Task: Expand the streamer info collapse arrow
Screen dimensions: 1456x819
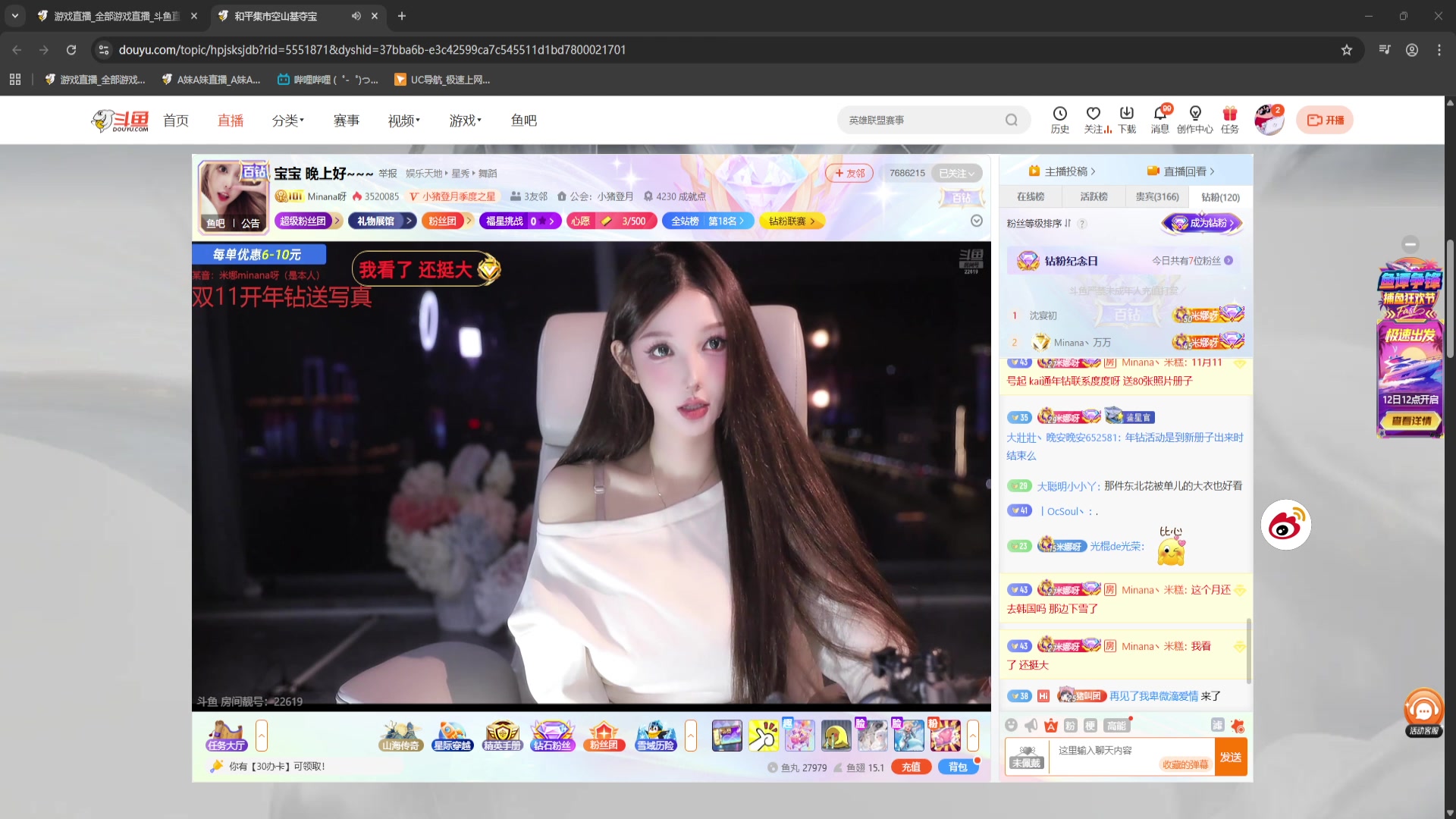Action: point(977,221)
